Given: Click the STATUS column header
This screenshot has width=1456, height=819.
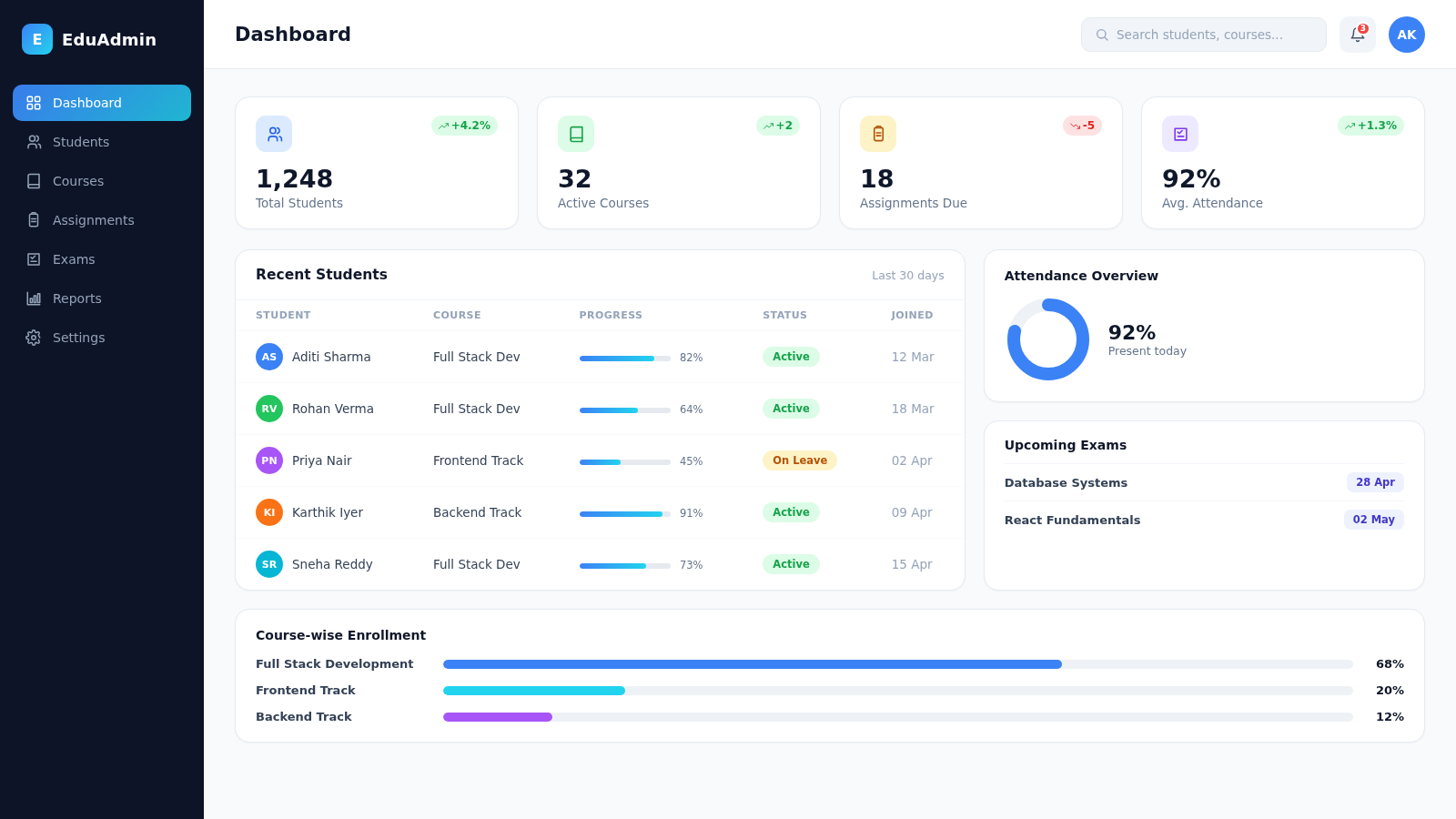Looking at the screenshot, I should tap(784, 315).
